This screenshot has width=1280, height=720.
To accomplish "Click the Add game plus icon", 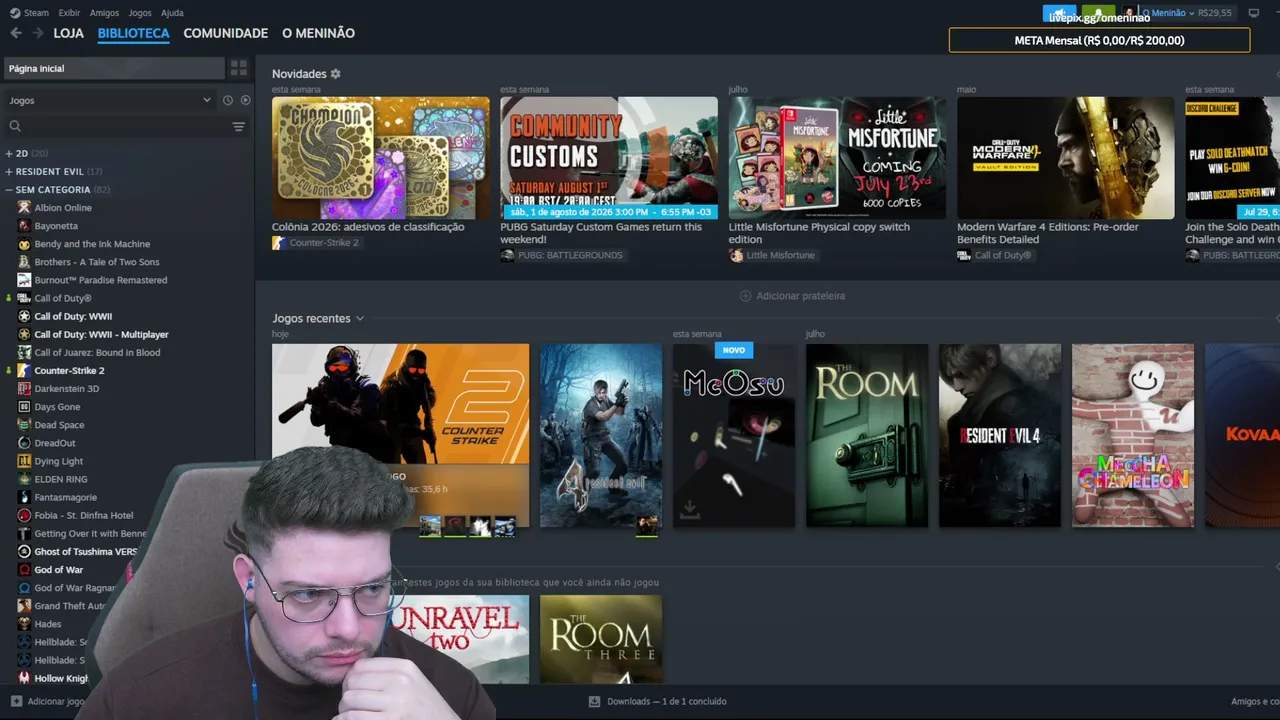I will pos(16,701).
